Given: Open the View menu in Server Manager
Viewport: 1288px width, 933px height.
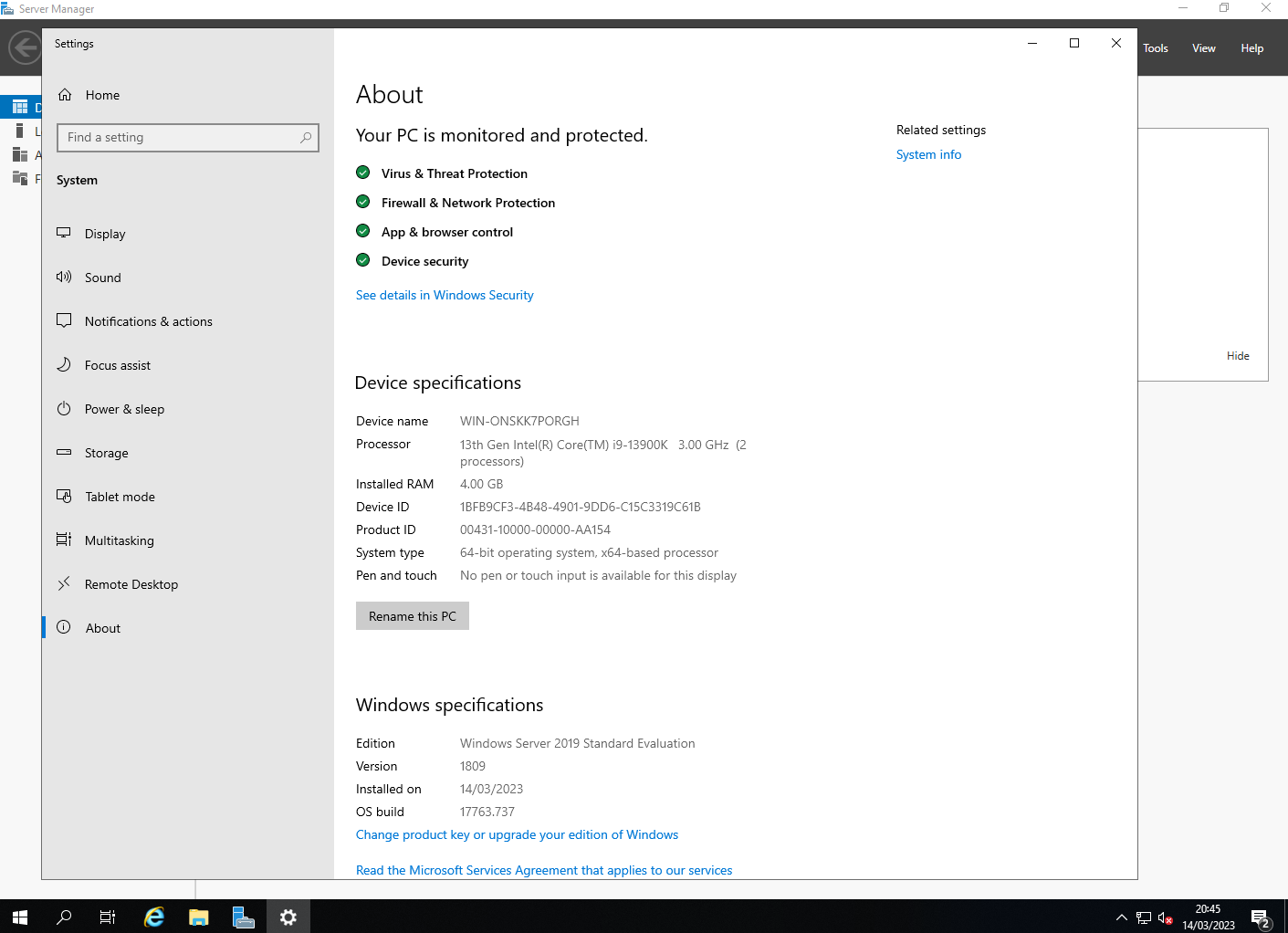Looking at the screenshot, I should point(1203,48).
